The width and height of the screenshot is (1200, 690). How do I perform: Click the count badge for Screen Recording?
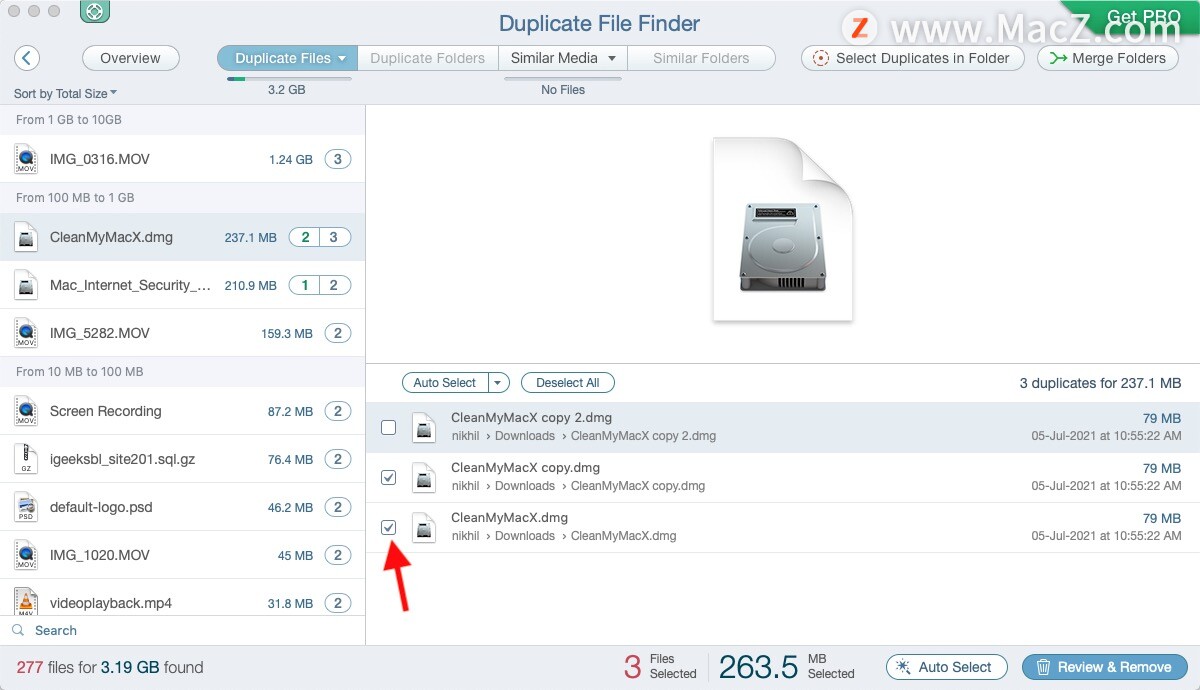[338, 411]
